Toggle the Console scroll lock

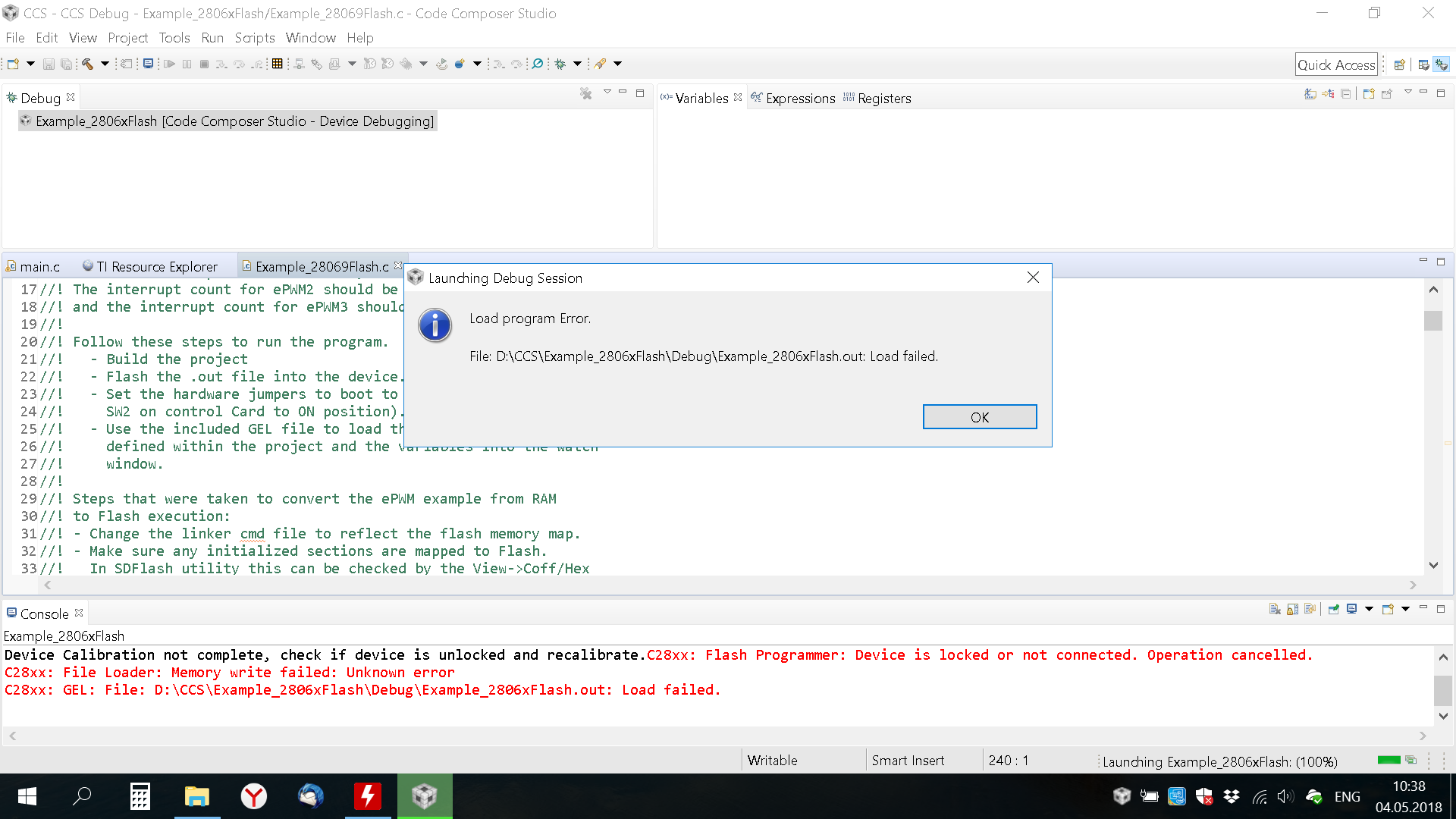click(1292, 610)
